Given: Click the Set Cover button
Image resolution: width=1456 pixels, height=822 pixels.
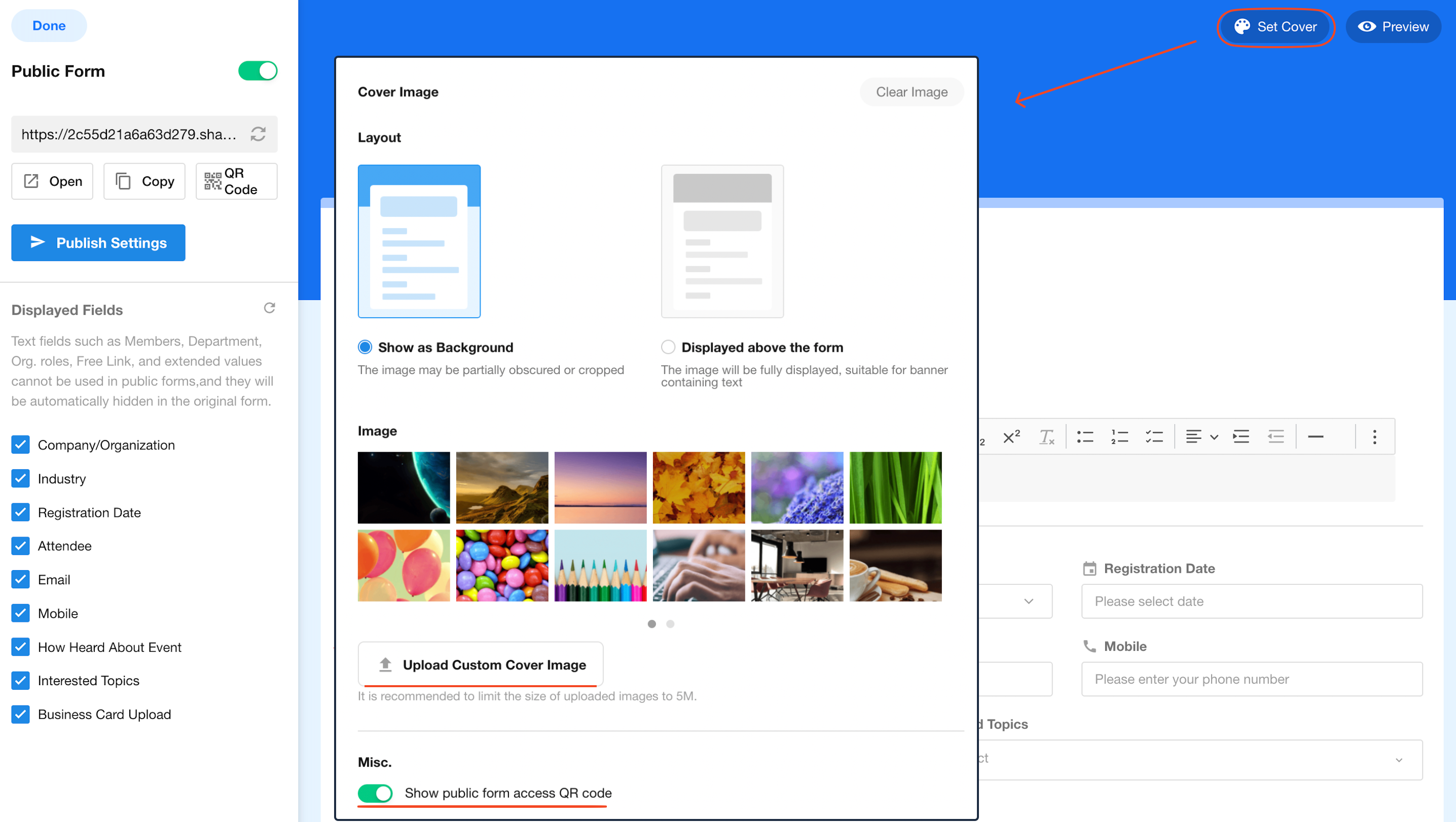Looking at the screenshot, I should tap(1276, 26).
